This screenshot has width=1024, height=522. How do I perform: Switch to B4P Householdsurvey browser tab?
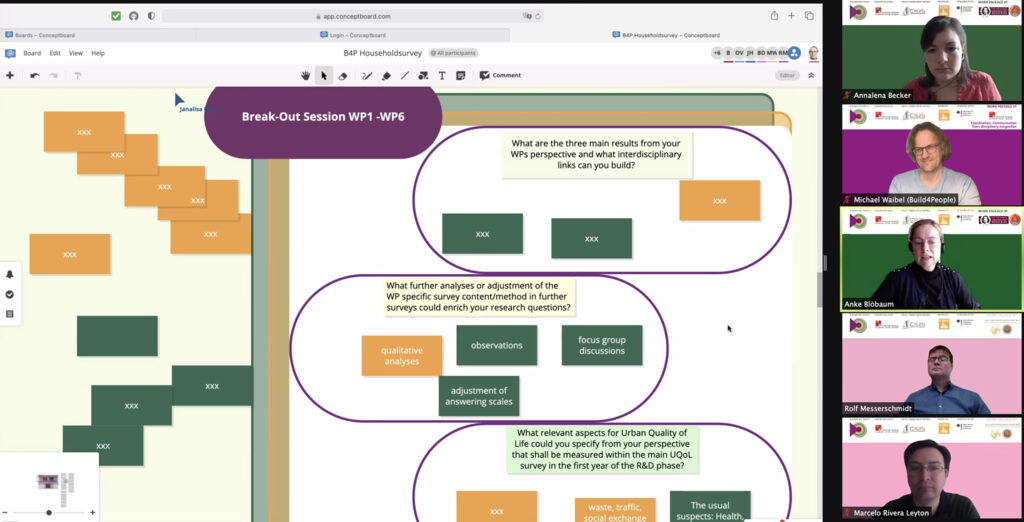tap(666, 35)
